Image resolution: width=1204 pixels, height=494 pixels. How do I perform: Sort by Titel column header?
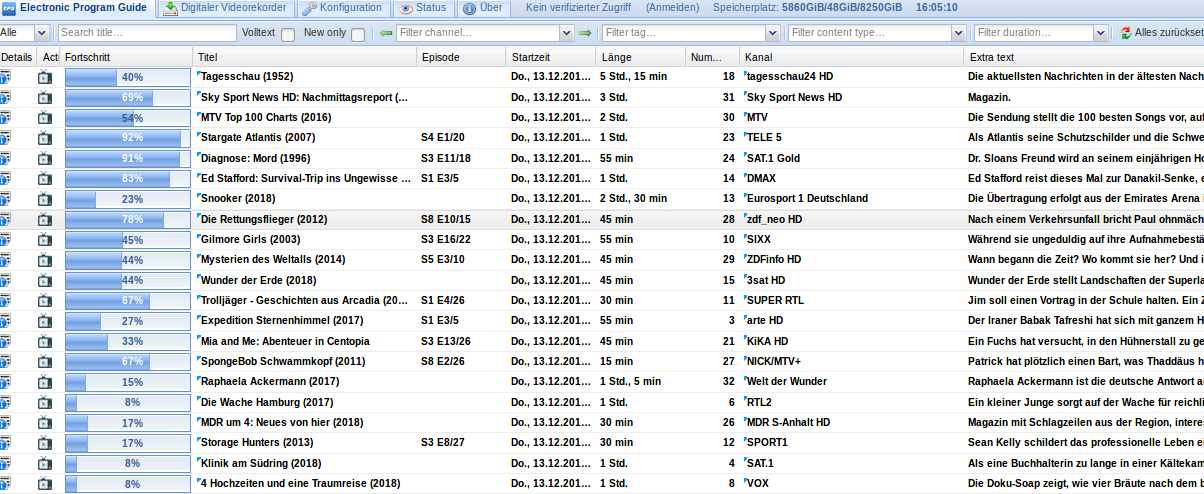coord(305,57)
